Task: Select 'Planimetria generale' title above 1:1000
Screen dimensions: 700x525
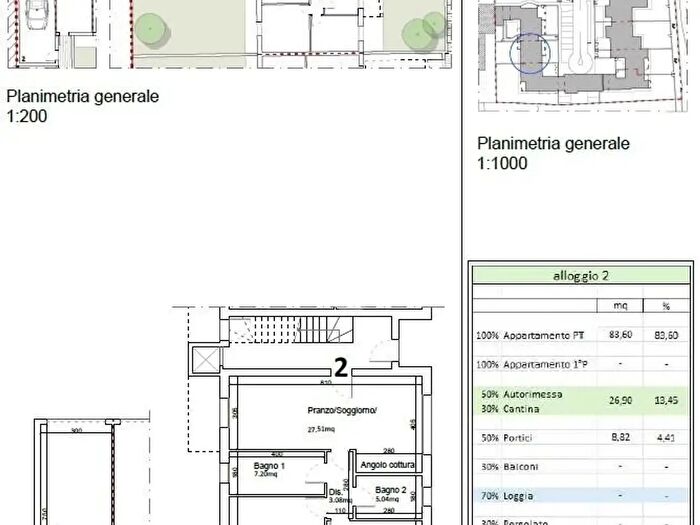Action: click(554, 143)
